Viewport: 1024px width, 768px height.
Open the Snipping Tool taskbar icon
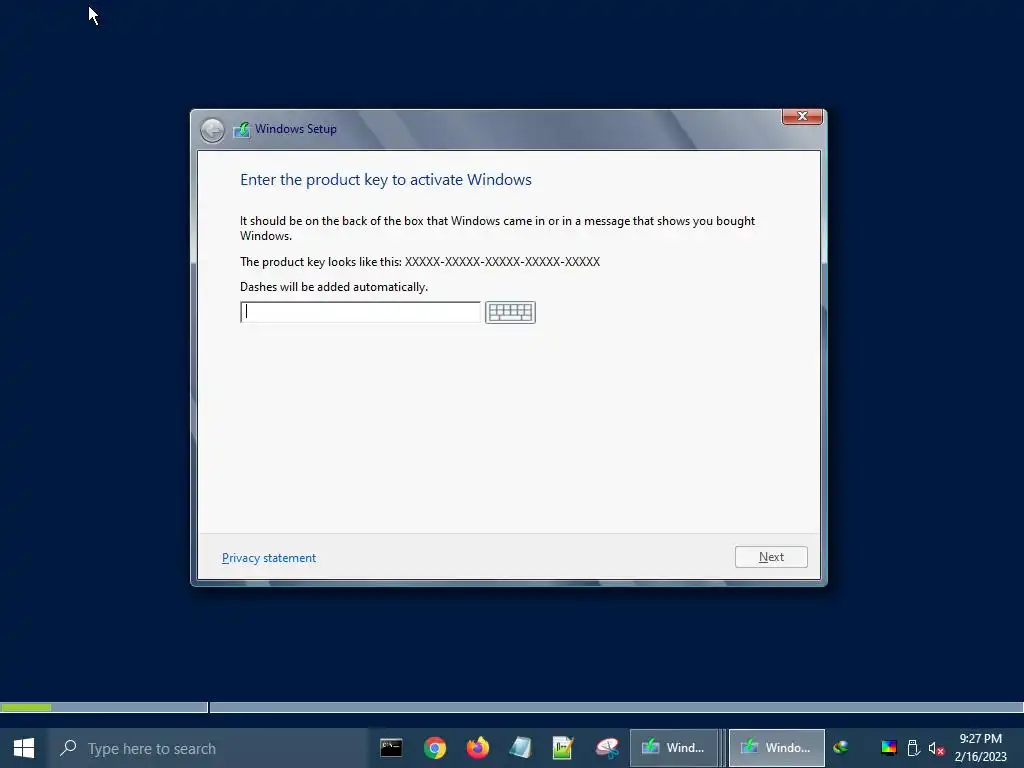pyautogui.click(x=607, y=748)
